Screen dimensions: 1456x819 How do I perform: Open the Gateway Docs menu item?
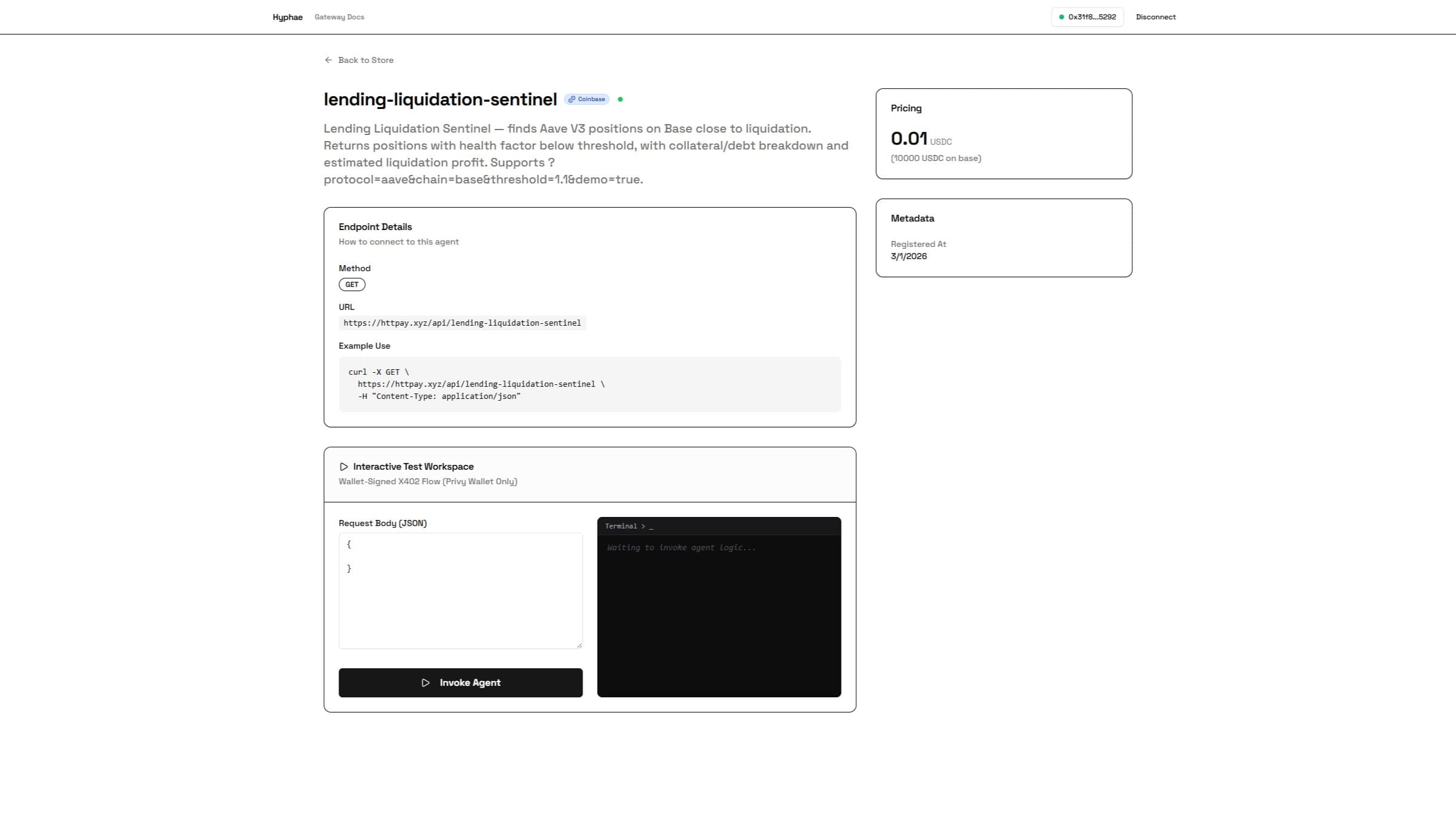339,17
